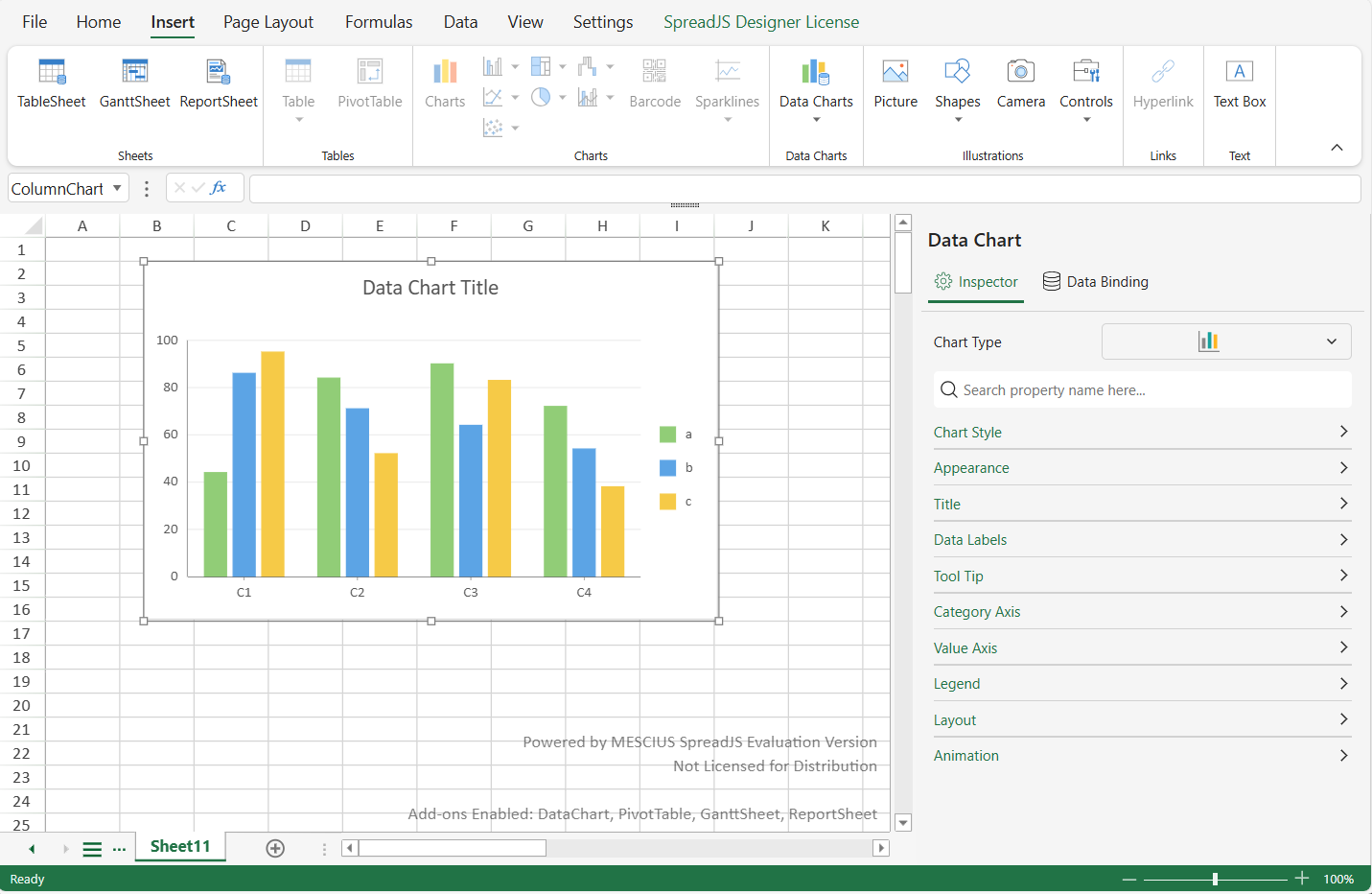Open the all sheets list icon
The width and height of the screenshot is (1372, 894).
click(92, 849)
